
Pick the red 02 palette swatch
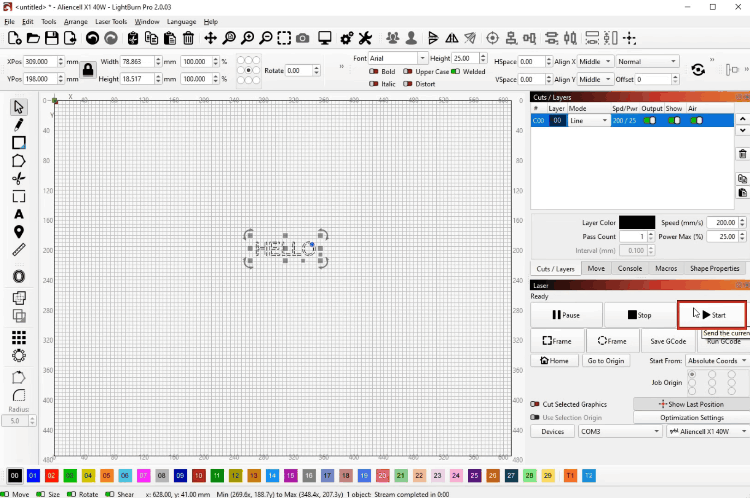point(50,474)
